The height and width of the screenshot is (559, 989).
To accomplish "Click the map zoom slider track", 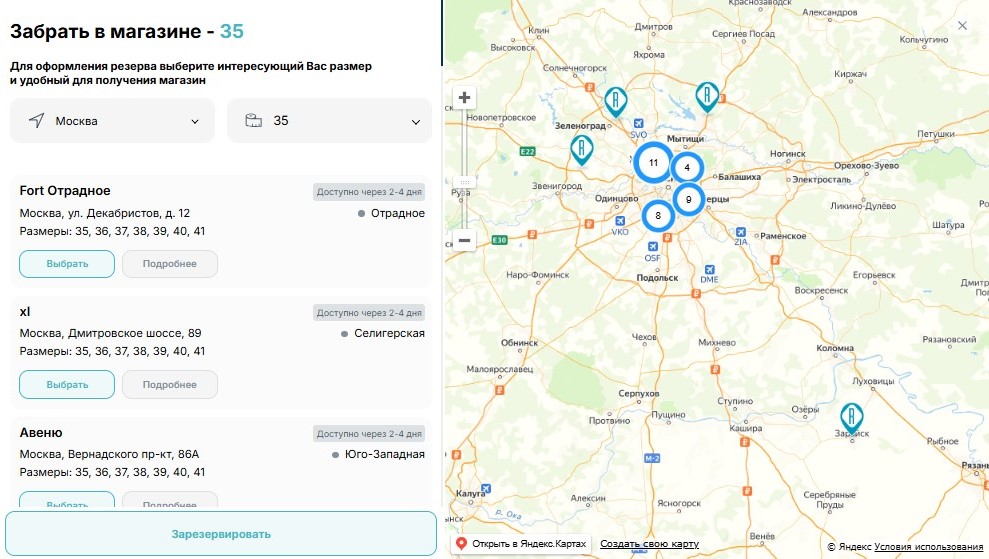I will [x=465, y=150].
